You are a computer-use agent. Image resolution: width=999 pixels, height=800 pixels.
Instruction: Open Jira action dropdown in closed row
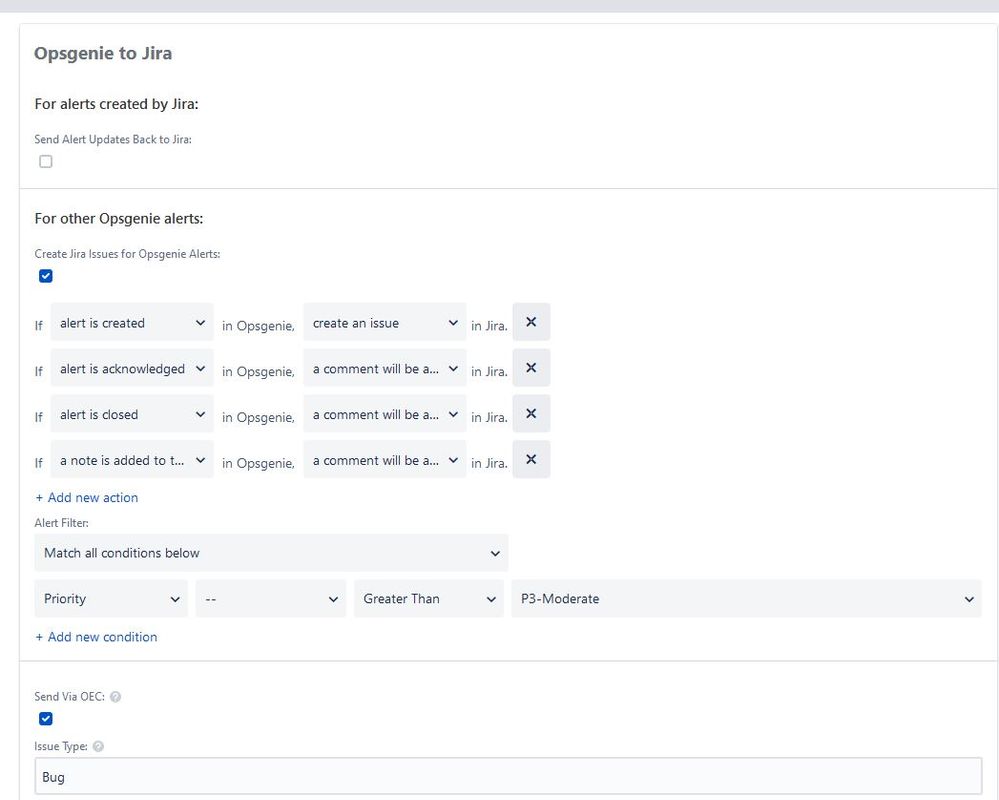(385, 415)
